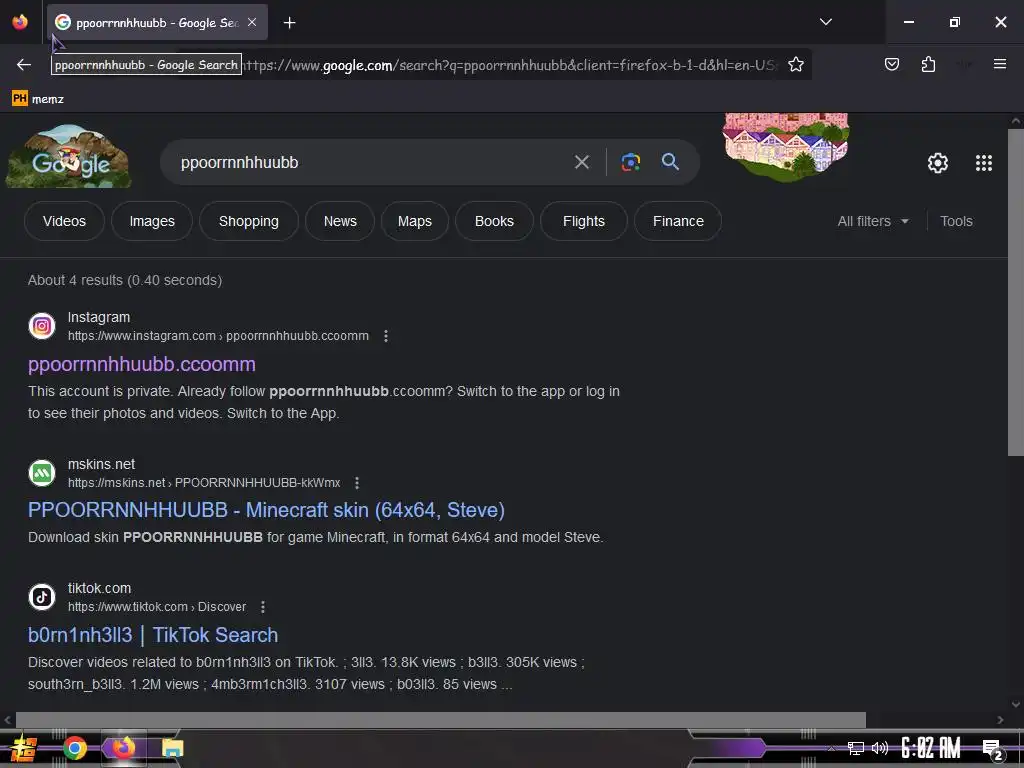
Task: Bookmark this page with the star icon
Action: 795,64
